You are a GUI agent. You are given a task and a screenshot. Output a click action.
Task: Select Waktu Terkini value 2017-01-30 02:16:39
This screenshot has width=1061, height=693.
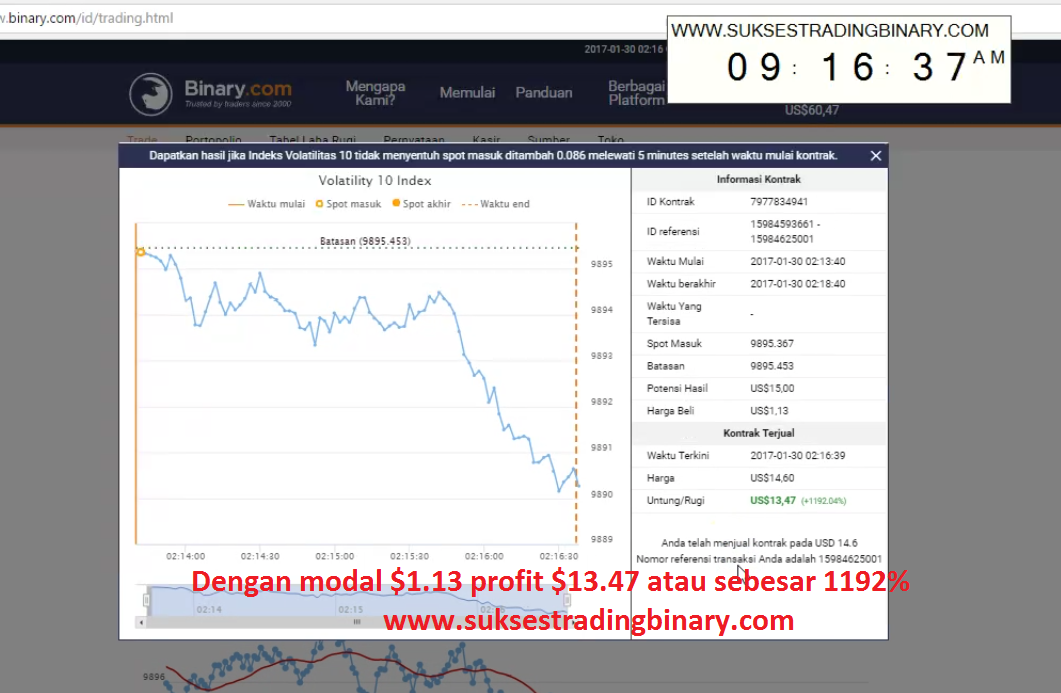[798, 455]
